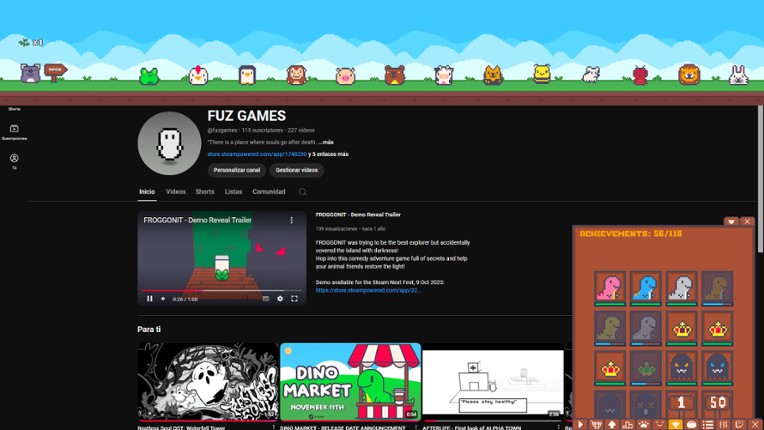Search the channel with the magnifier icon
This screenshot has height=430, width=764.
tap(302, 192)
